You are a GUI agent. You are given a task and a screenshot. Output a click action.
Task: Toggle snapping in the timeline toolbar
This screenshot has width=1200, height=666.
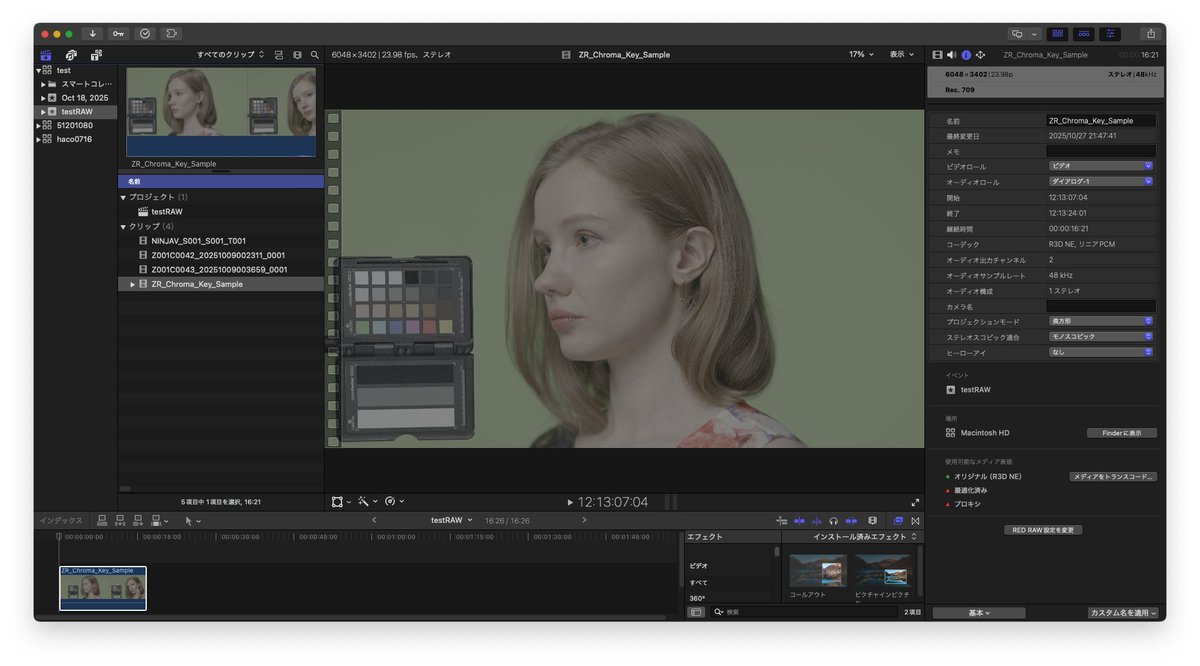pos(851,520)
